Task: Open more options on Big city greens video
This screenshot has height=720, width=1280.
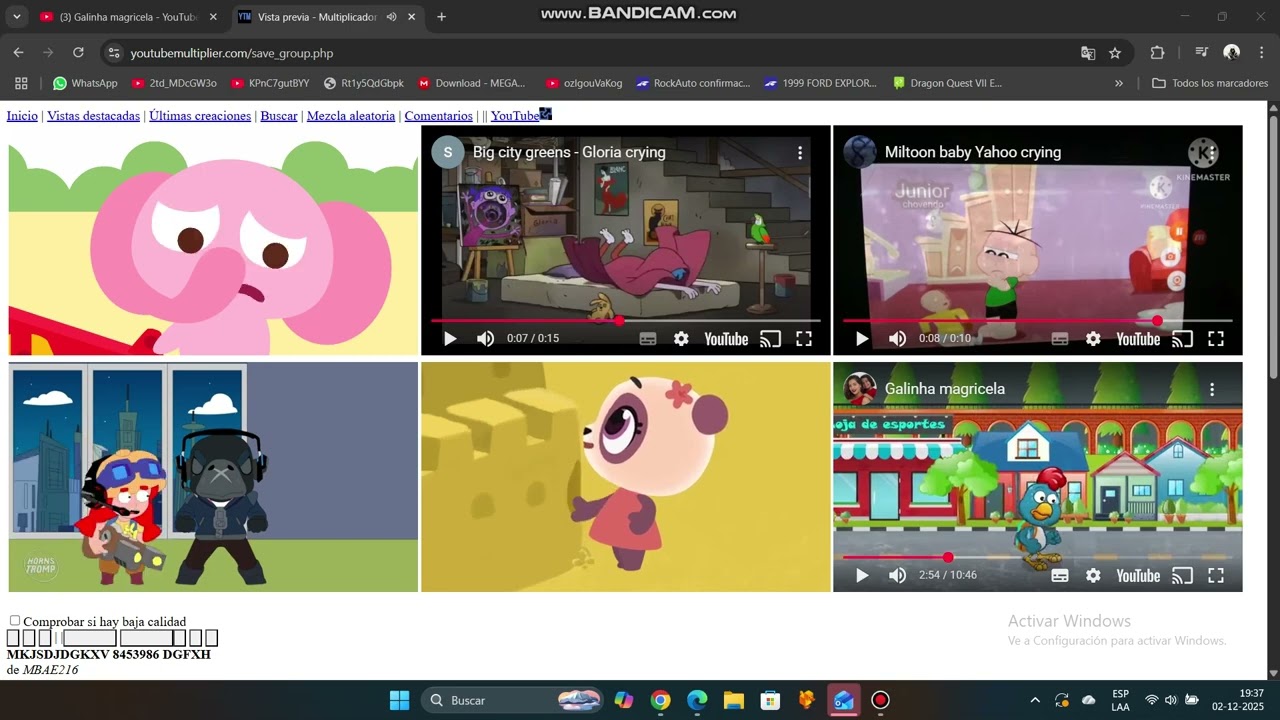Action: [x=800, y=153]
